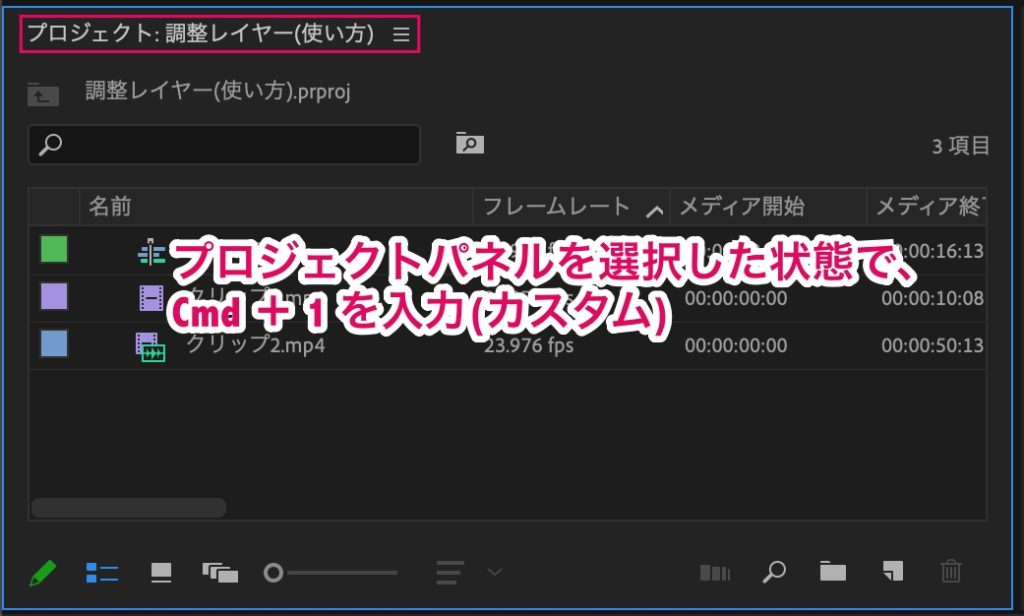1024x616 pixels.
Task: Switch to list view
Action: coord(103,573)
